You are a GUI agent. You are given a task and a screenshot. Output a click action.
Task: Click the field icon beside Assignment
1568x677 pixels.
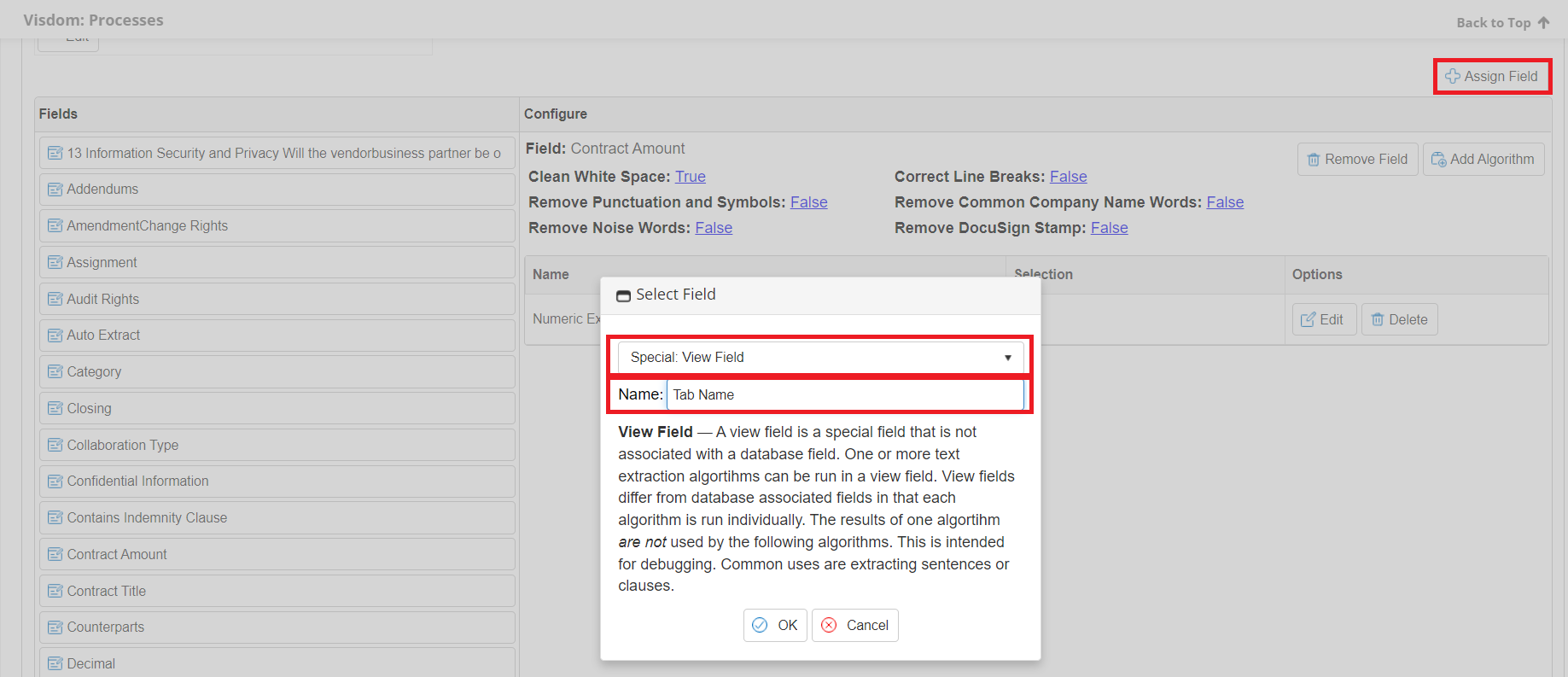[x=55, y=262]
